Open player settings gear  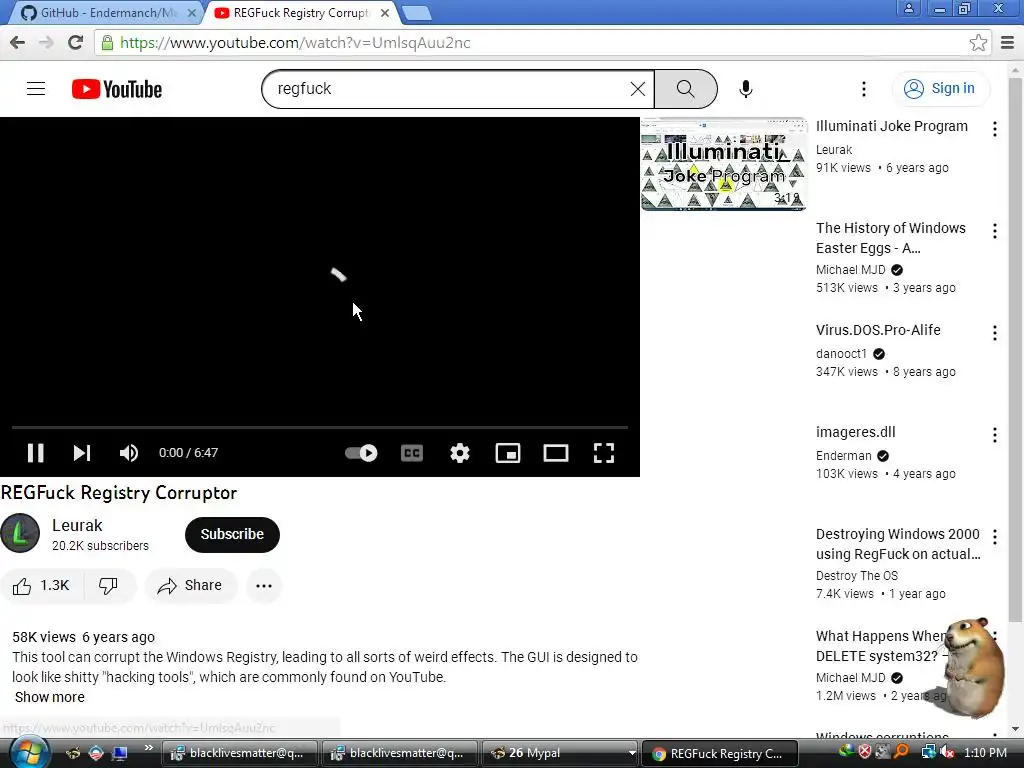coord(460,453)
